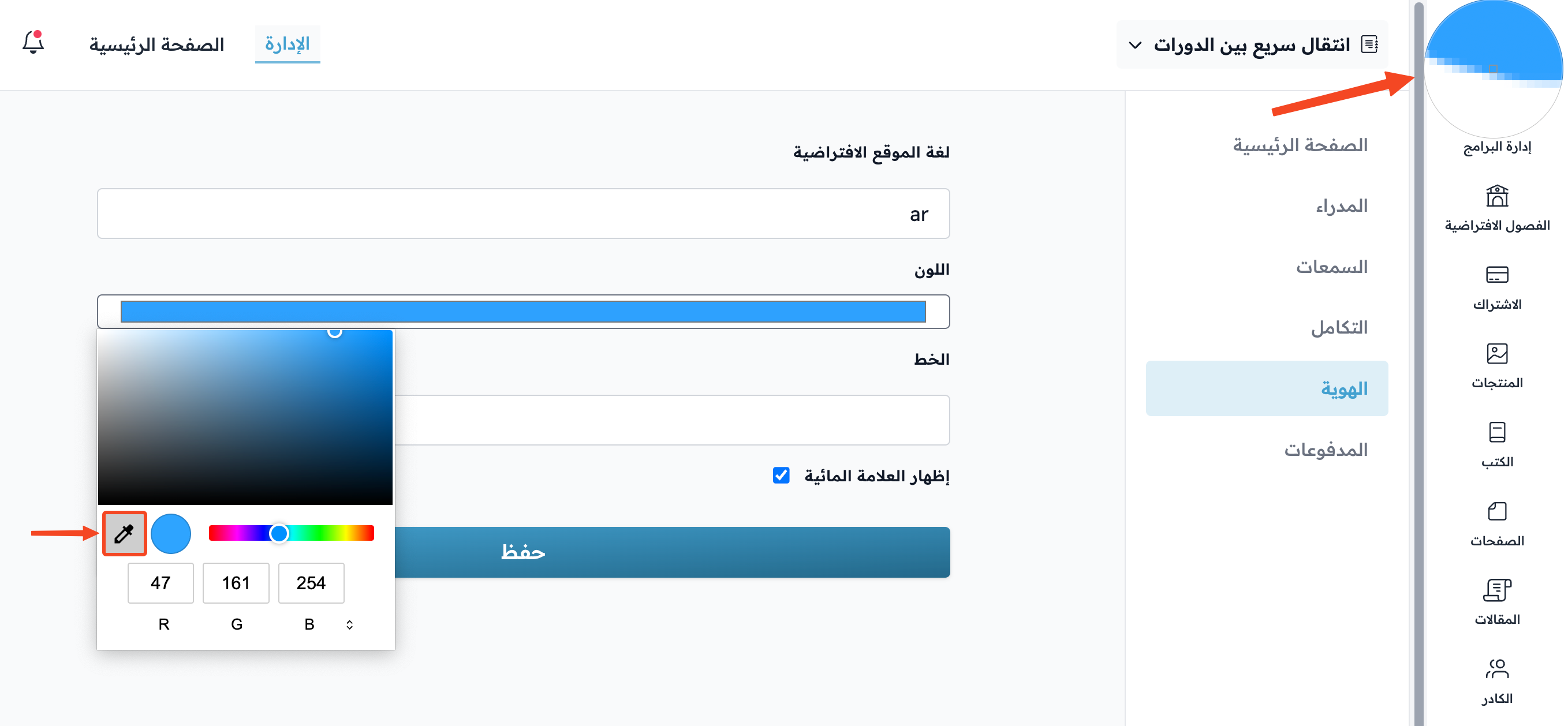Open the books (الكتب) icon
The height and width of the screenshot is (726, 1568).
1497,433
